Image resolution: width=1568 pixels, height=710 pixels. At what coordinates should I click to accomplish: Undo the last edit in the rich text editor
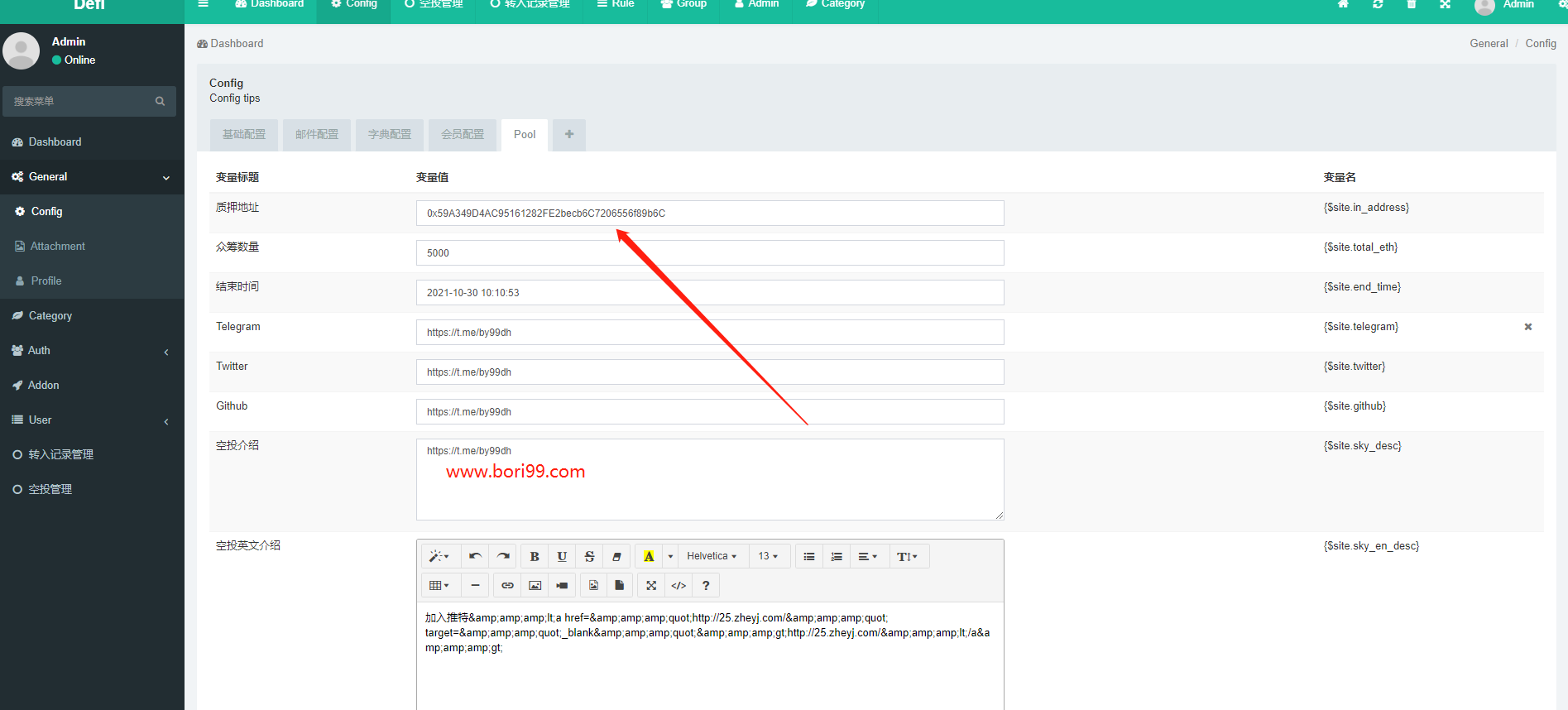pos(475,556)
